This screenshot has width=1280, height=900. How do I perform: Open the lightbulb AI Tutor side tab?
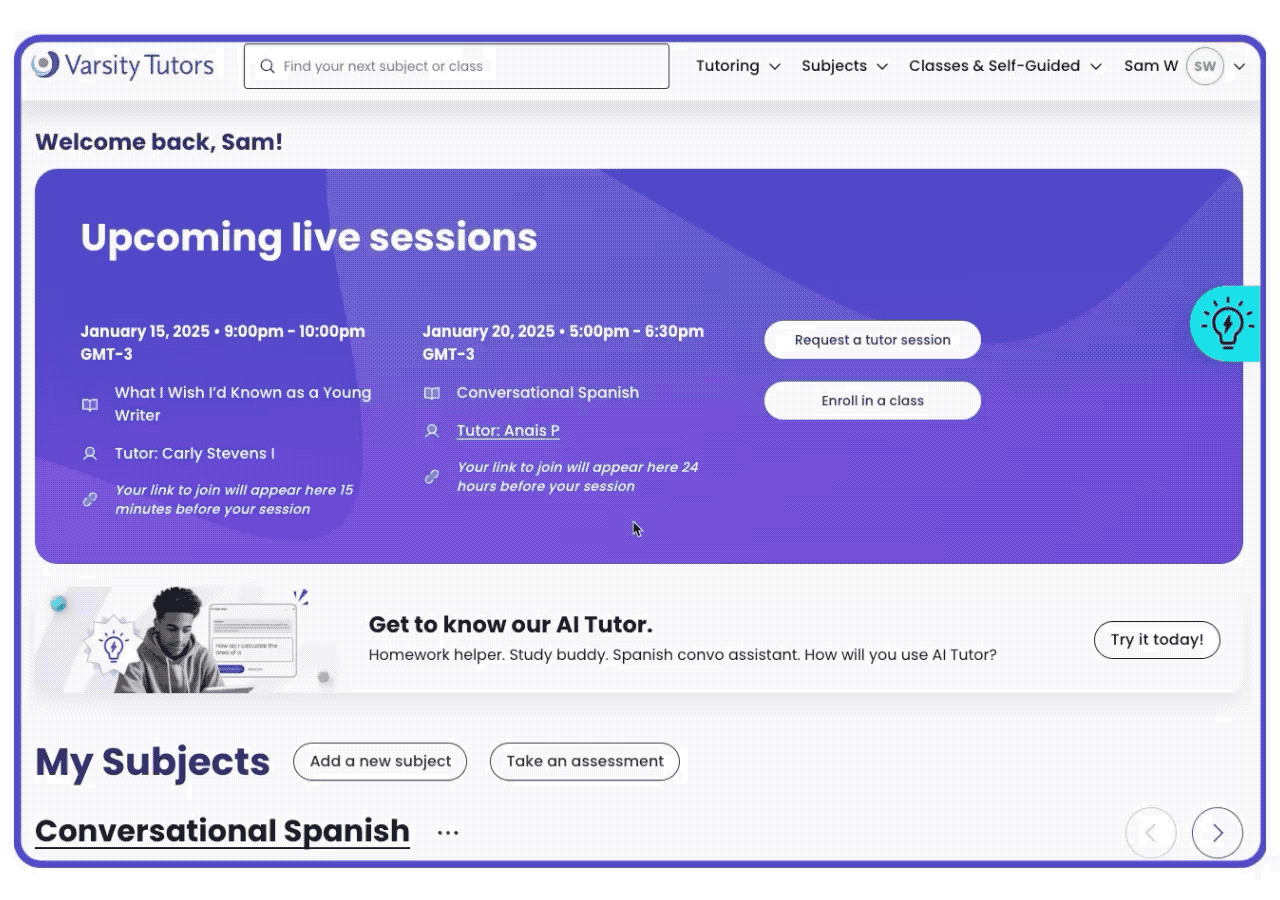point(1226,323)
